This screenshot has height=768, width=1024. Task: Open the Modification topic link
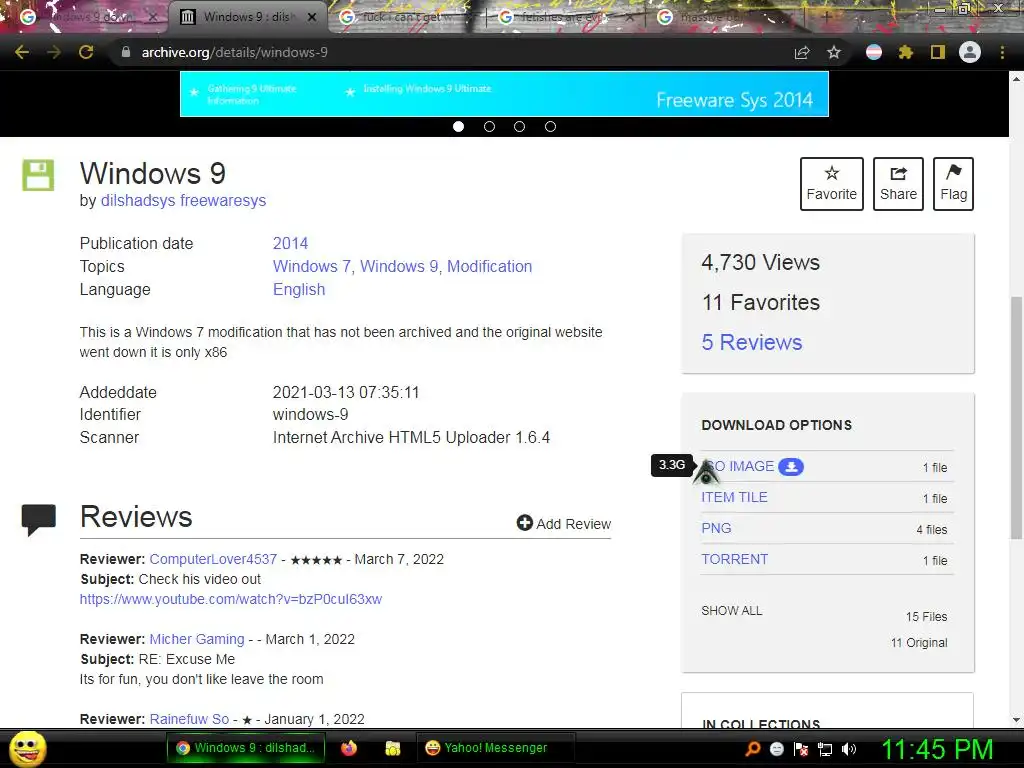[490, 266]
